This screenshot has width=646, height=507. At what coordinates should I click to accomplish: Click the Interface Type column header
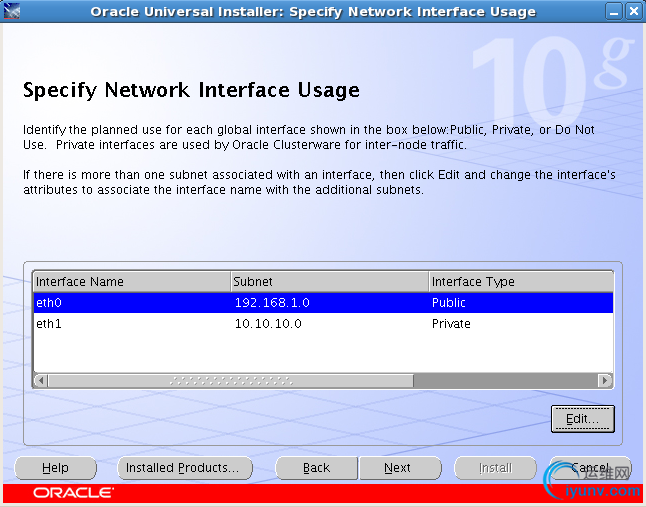coord(519,282)
